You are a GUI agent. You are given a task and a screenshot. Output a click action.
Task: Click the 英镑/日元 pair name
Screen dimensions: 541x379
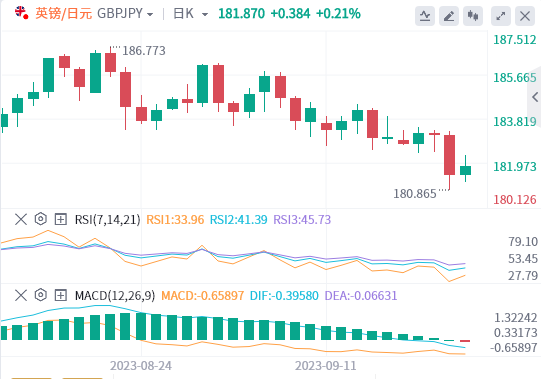click(x=64, y=13)
